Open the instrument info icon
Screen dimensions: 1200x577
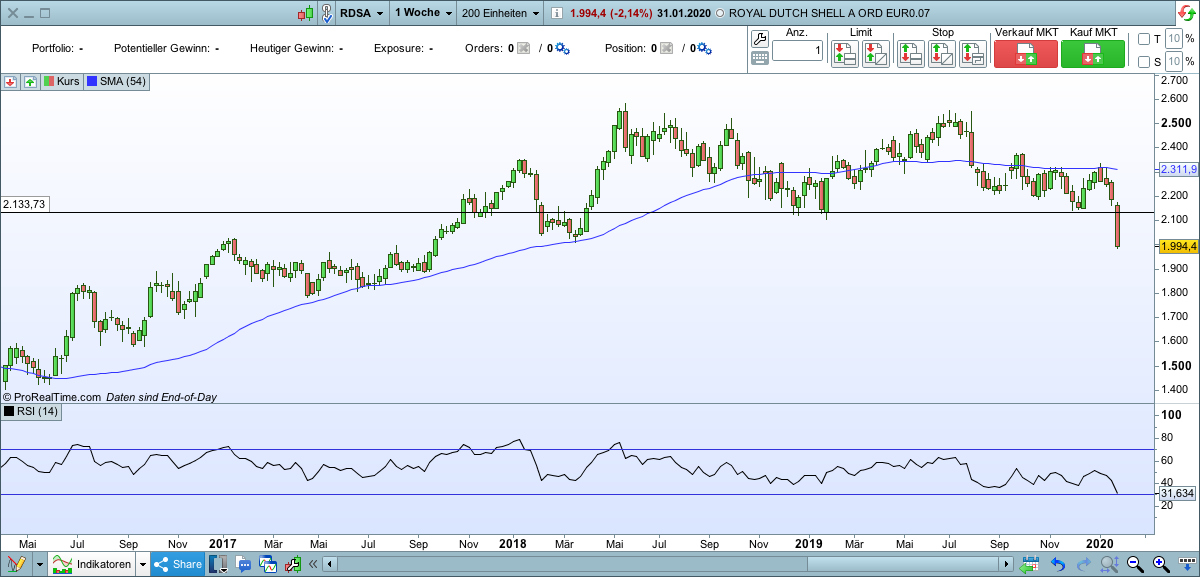(557, 13)
